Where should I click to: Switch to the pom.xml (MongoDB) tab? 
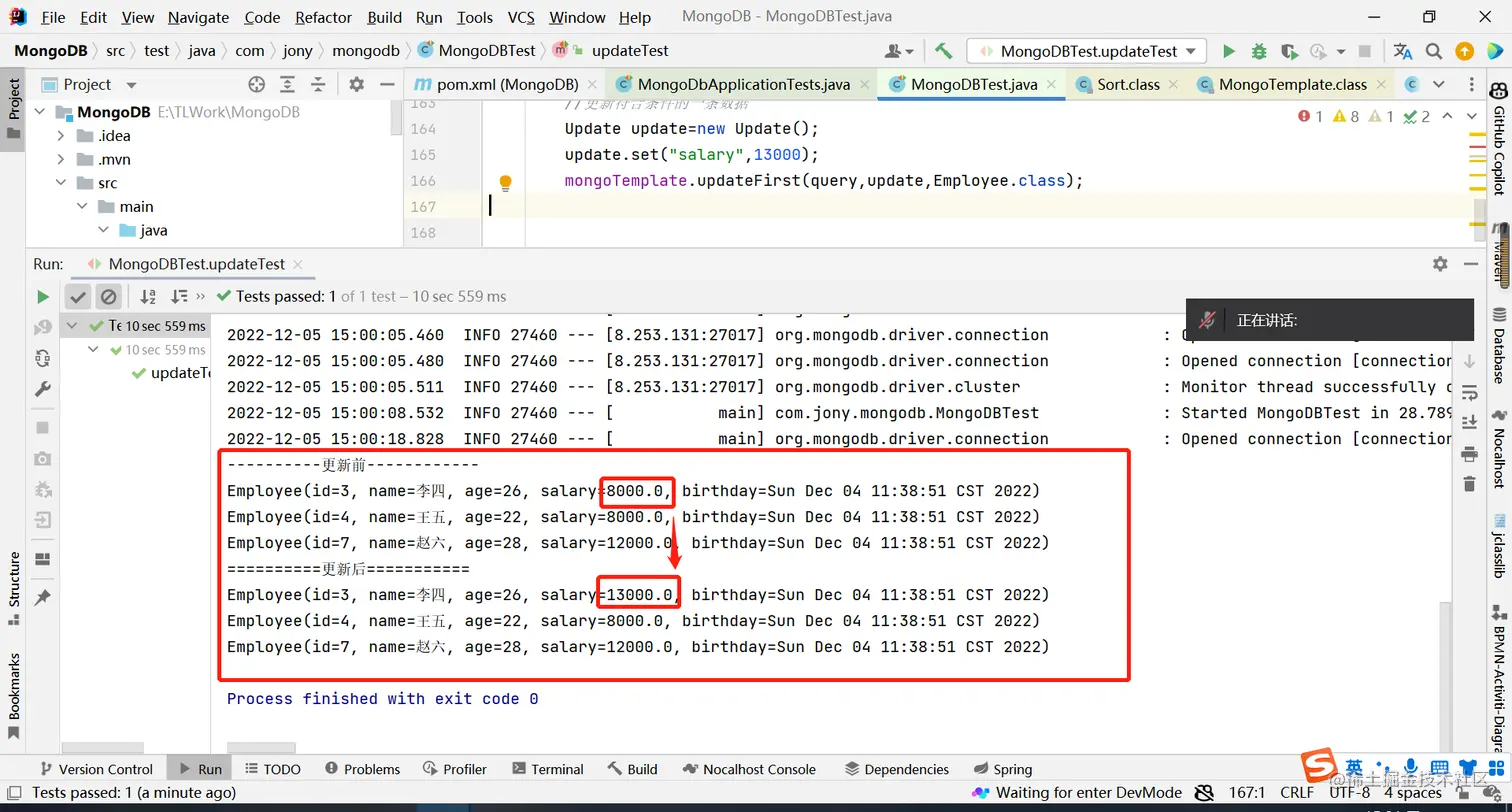[507, 84]
